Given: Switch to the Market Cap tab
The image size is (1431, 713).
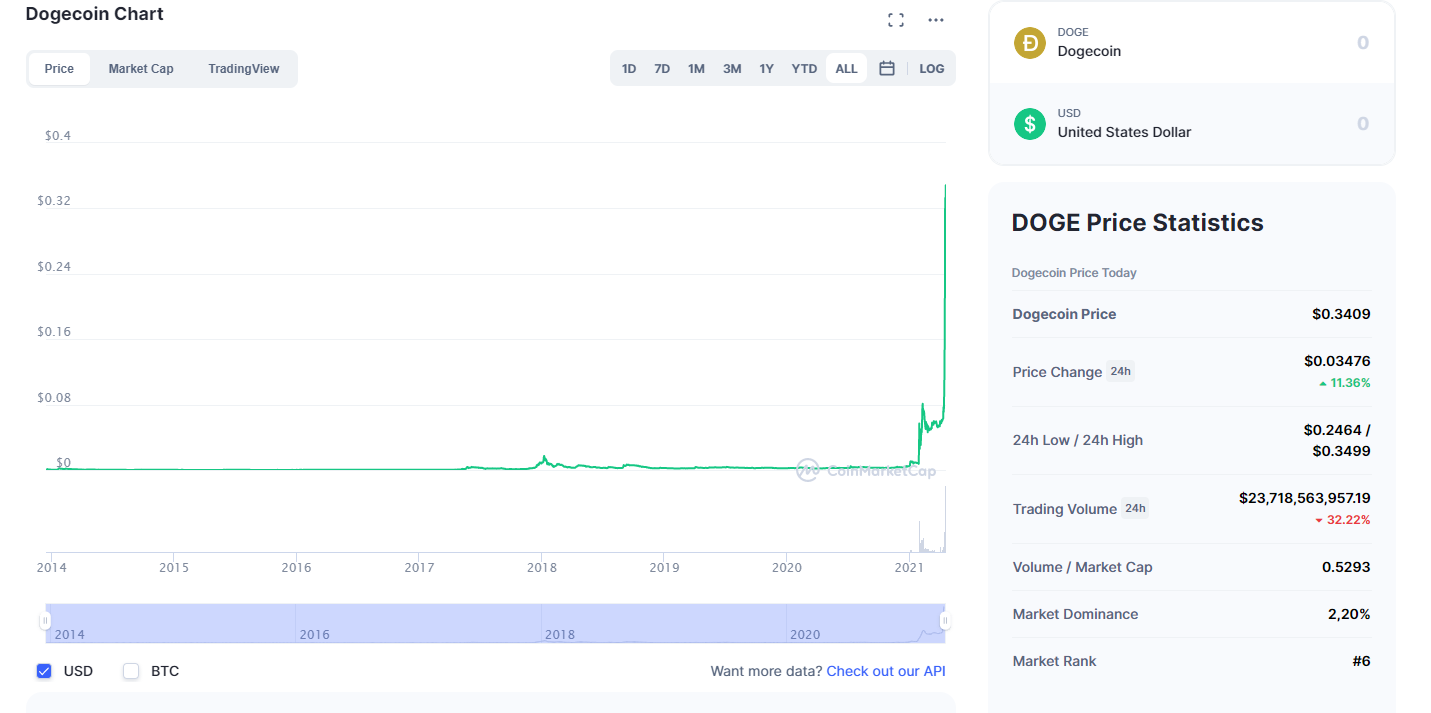Looking at the screenshot, I should tap(141, 69).
